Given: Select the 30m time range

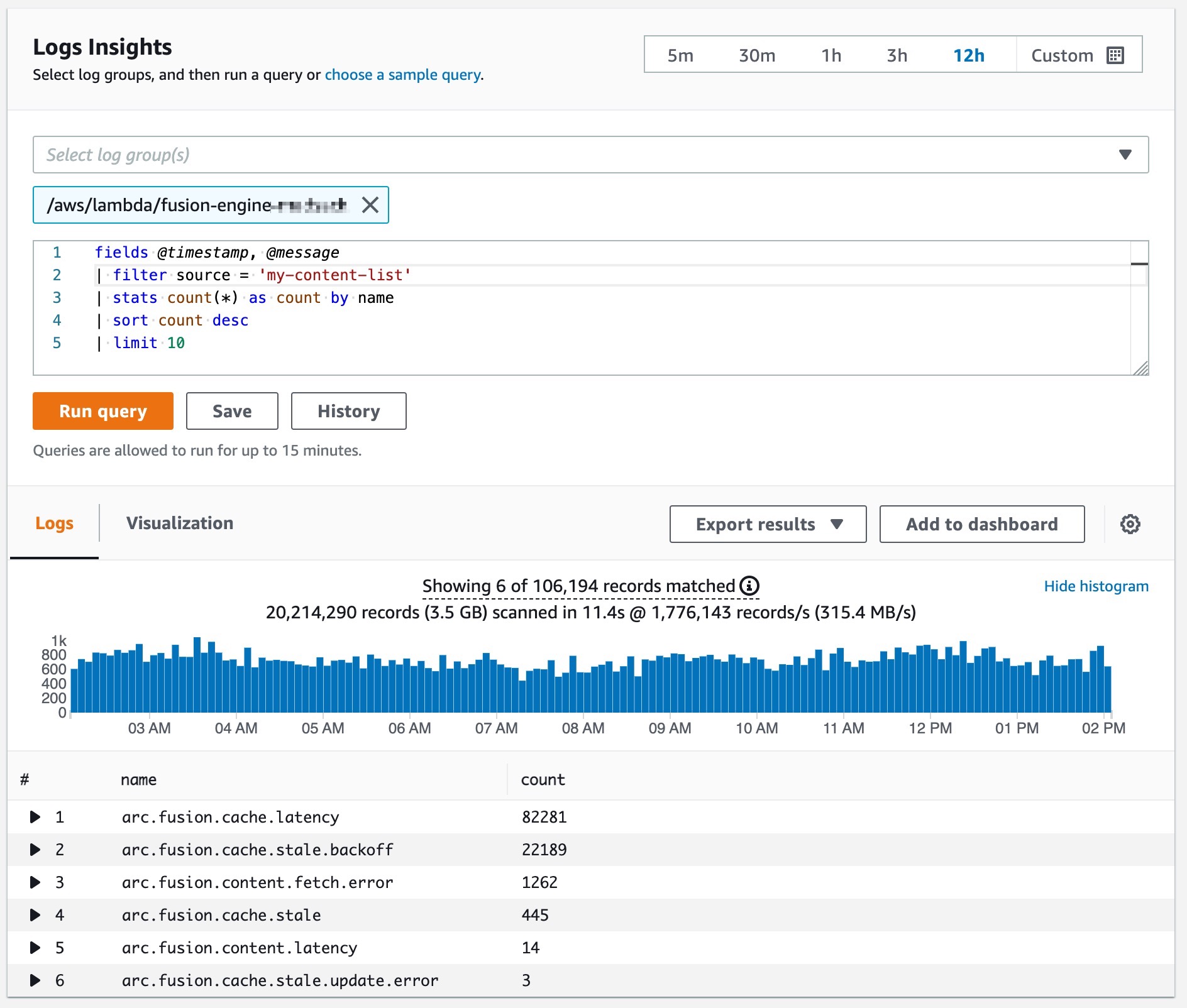Looking at the screenshot, I should [757, 55].
